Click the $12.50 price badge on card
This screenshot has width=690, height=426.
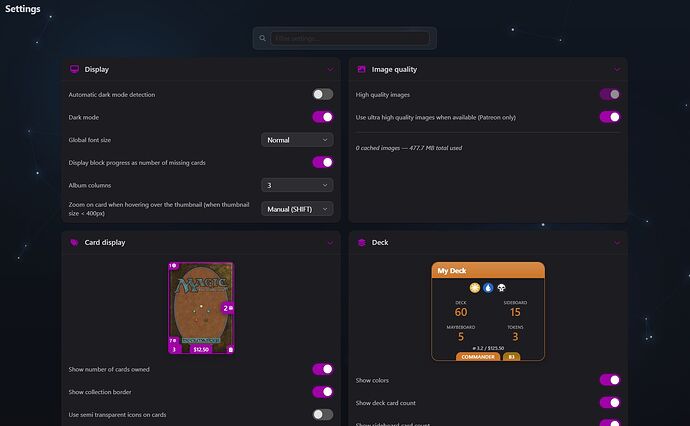(201, 349)
